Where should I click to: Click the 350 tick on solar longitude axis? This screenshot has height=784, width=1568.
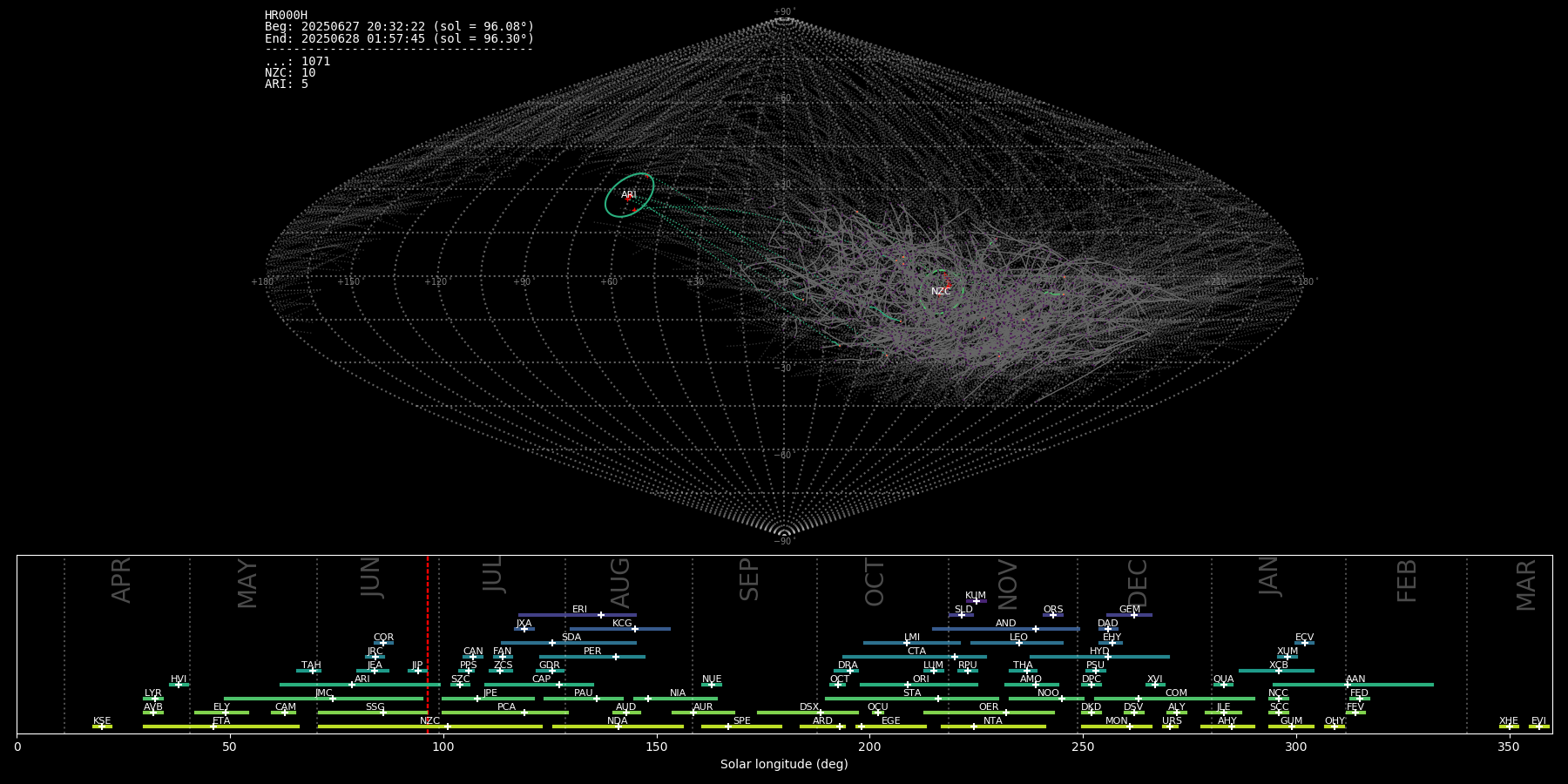1510,746
